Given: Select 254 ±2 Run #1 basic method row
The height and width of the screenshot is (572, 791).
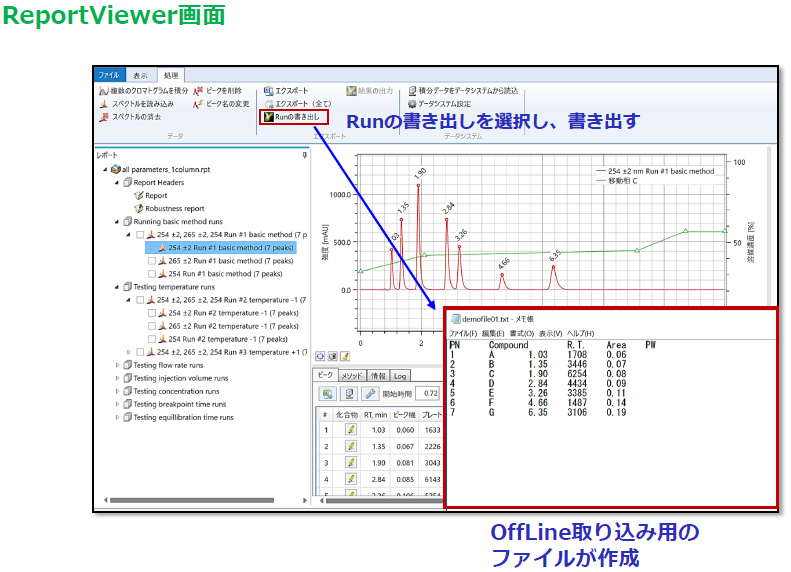Looking at the screenshot, I should 220,248.
